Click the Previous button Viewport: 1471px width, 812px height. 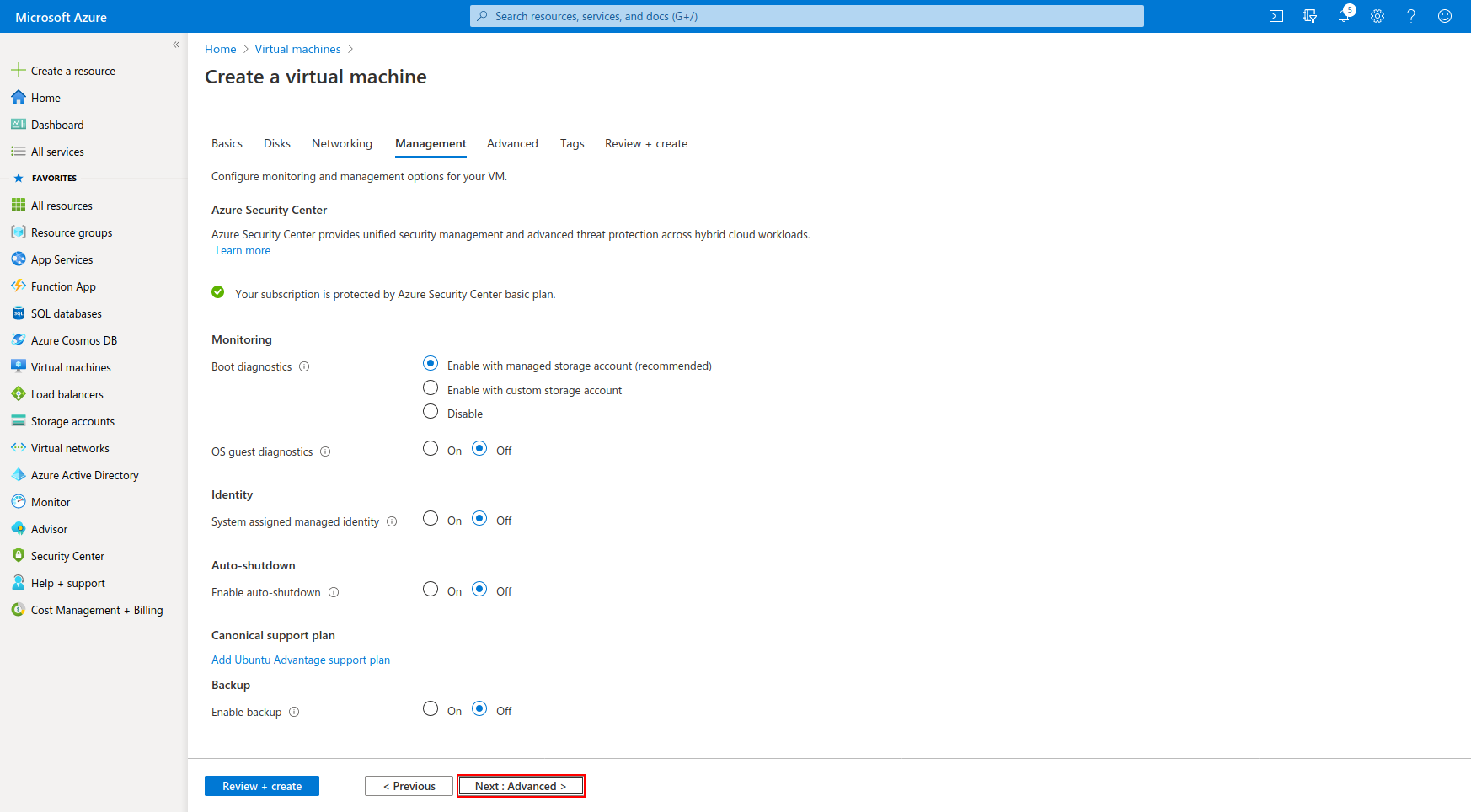click(409, 786)
